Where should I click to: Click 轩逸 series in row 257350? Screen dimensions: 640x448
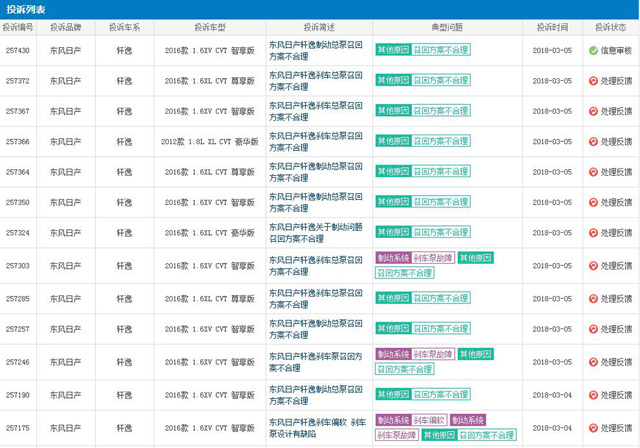pos(124,202)
